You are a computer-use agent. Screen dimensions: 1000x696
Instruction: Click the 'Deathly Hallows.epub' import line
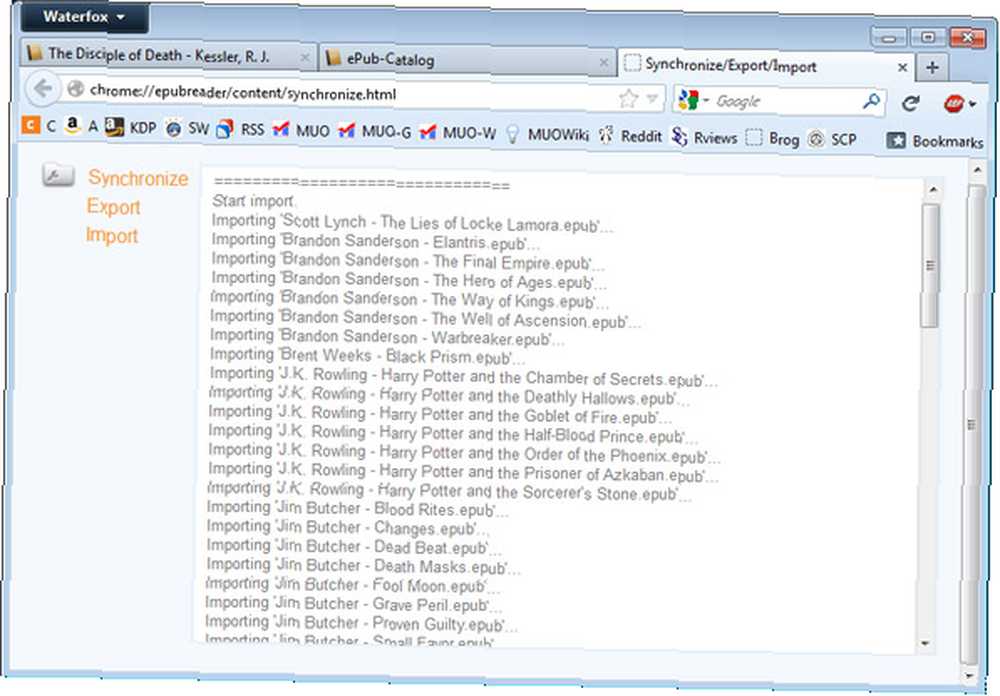click(449, 396)
